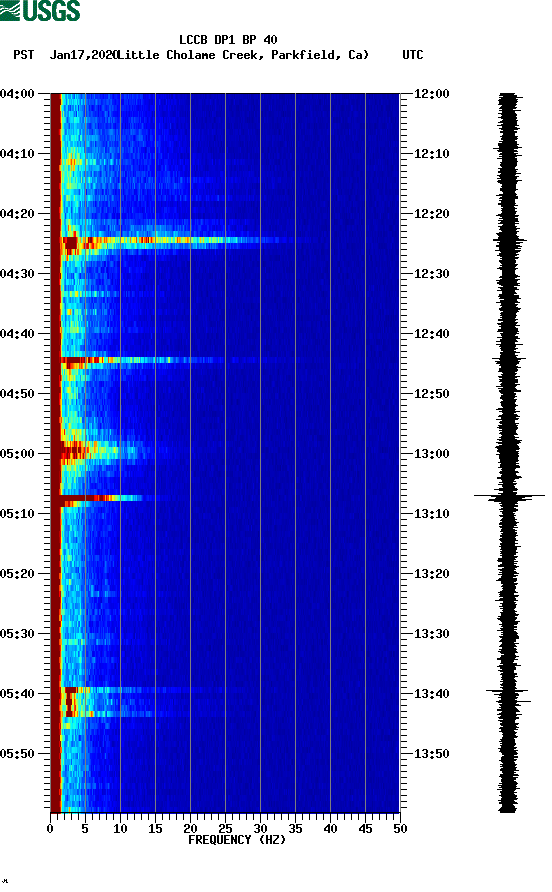Click the '04:40' PST time label
Screen dimensions: 552x892
(x=17, y=333)
